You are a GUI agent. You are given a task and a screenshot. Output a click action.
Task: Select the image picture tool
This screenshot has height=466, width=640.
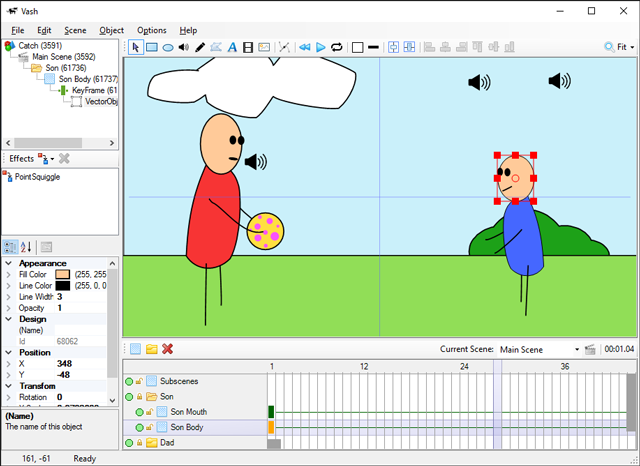[264, 47]
